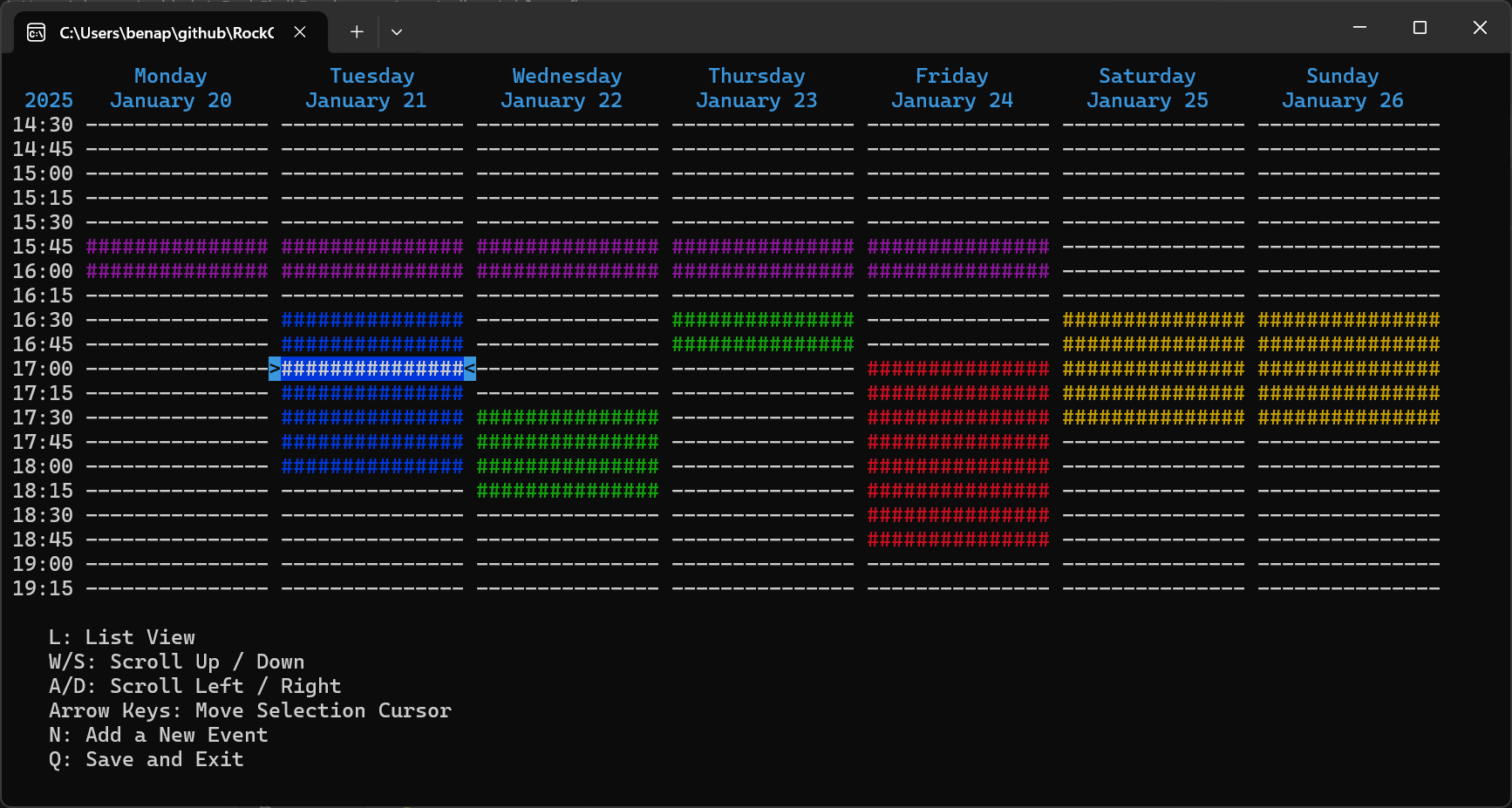Click the Wednesday January 22 column header

tap(567, 88)
